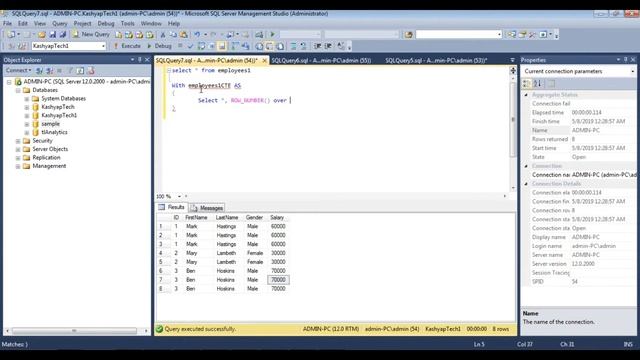The image size is (640, 360).
Task: Click the Object Explorer horizontal scrollbar
Action: pyautogui.click(x=74, y=331)
